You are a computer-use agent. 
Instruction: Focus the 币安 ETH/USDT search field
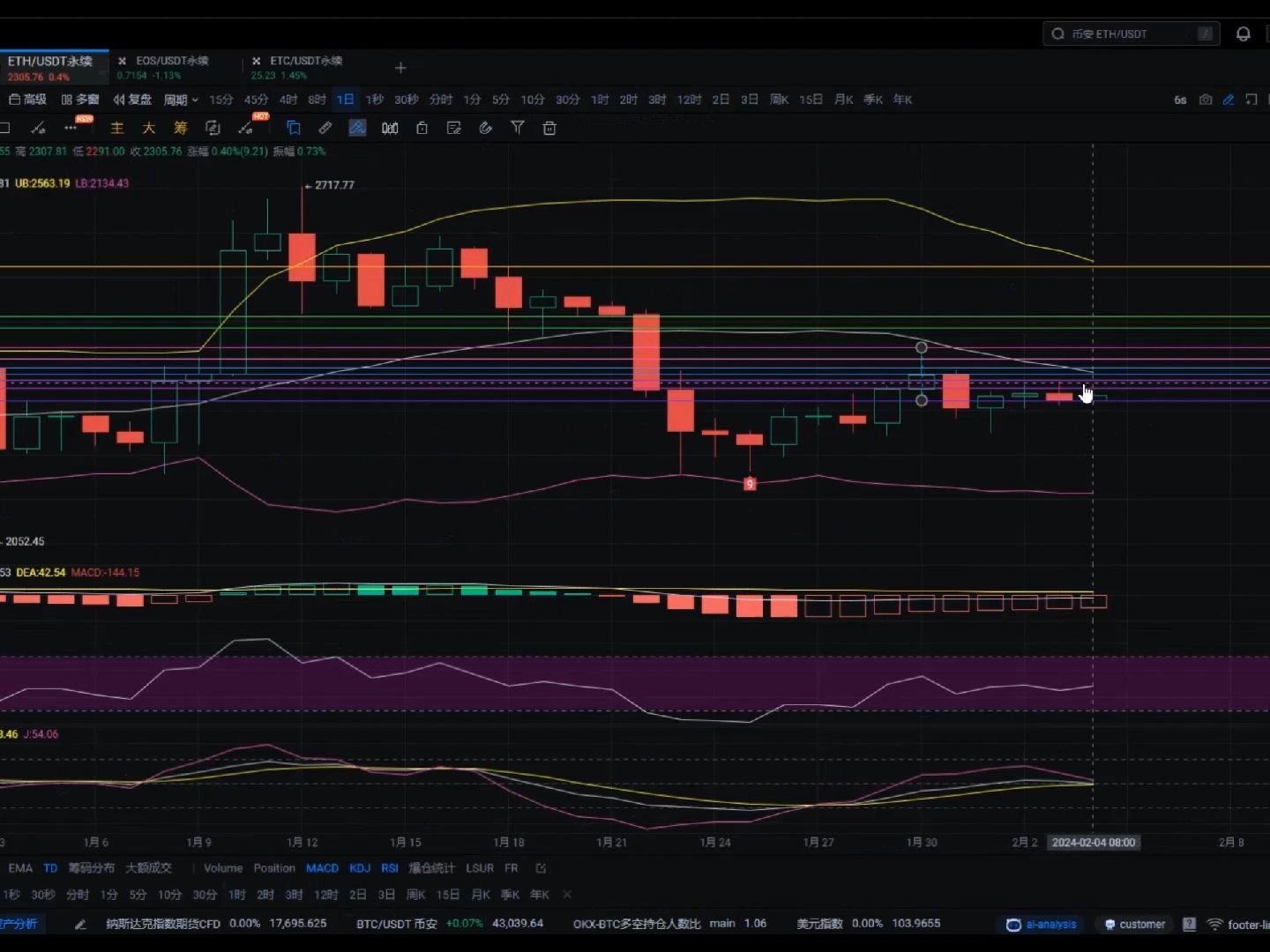(x=1132, y=33)
